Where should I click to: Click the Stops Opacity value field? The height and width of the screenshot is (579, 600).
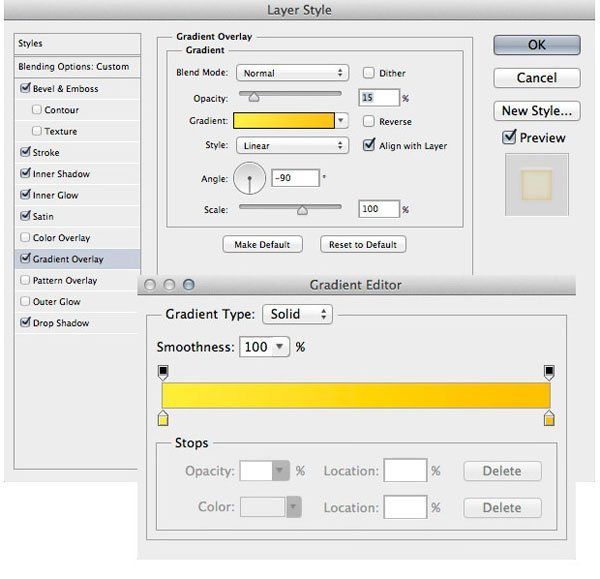pos(256,470)
